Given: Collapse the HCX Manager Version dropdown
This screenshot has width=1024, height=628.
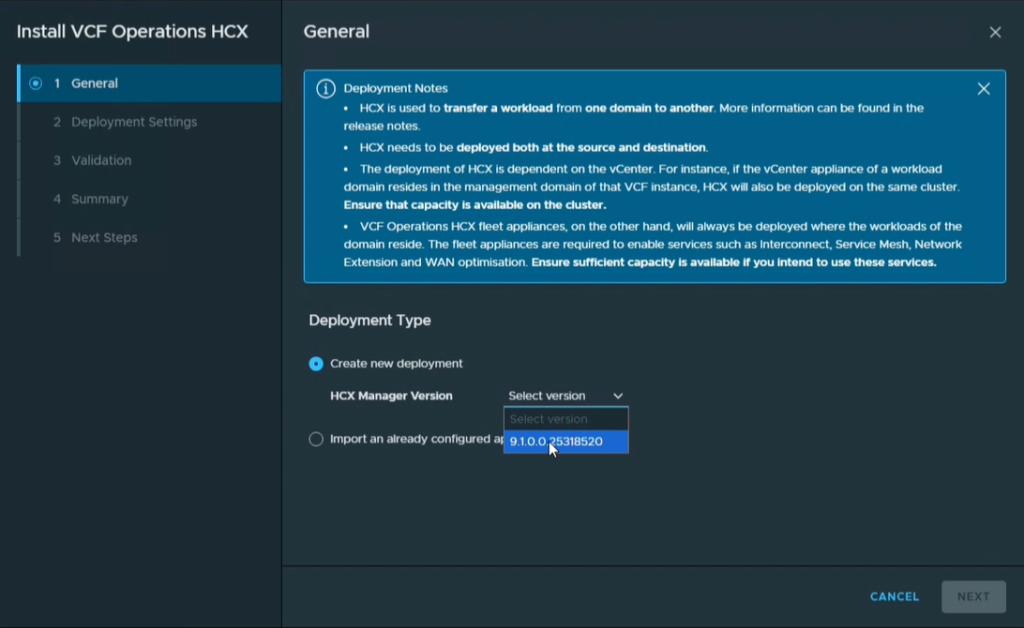Looking at the screenshot, I should [x=566, y=396].
